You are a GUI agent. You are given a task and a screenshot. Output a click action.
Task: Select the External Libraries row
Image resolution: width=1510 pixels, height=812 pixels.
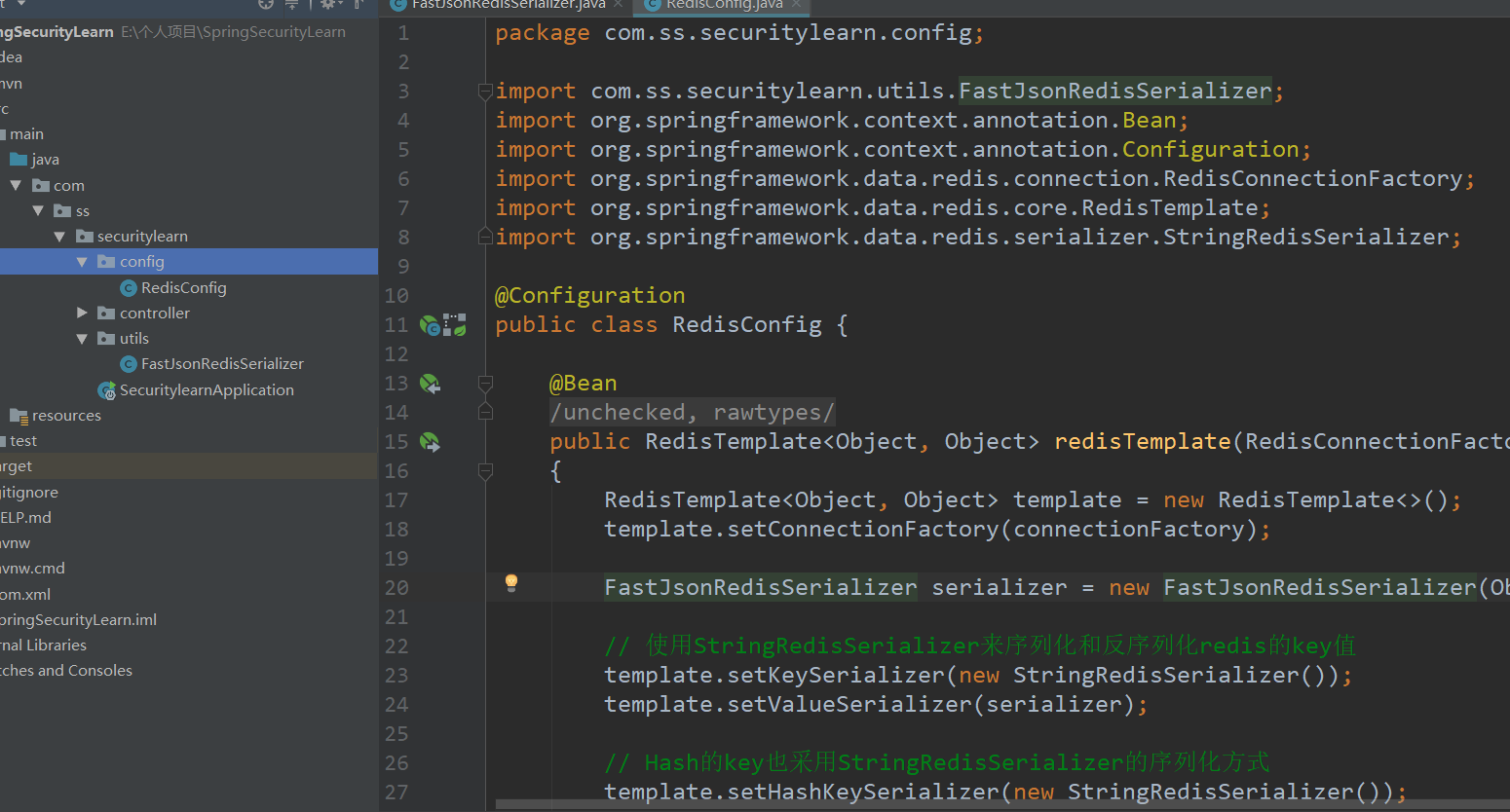pyautogui.click(x=189, y=646)
